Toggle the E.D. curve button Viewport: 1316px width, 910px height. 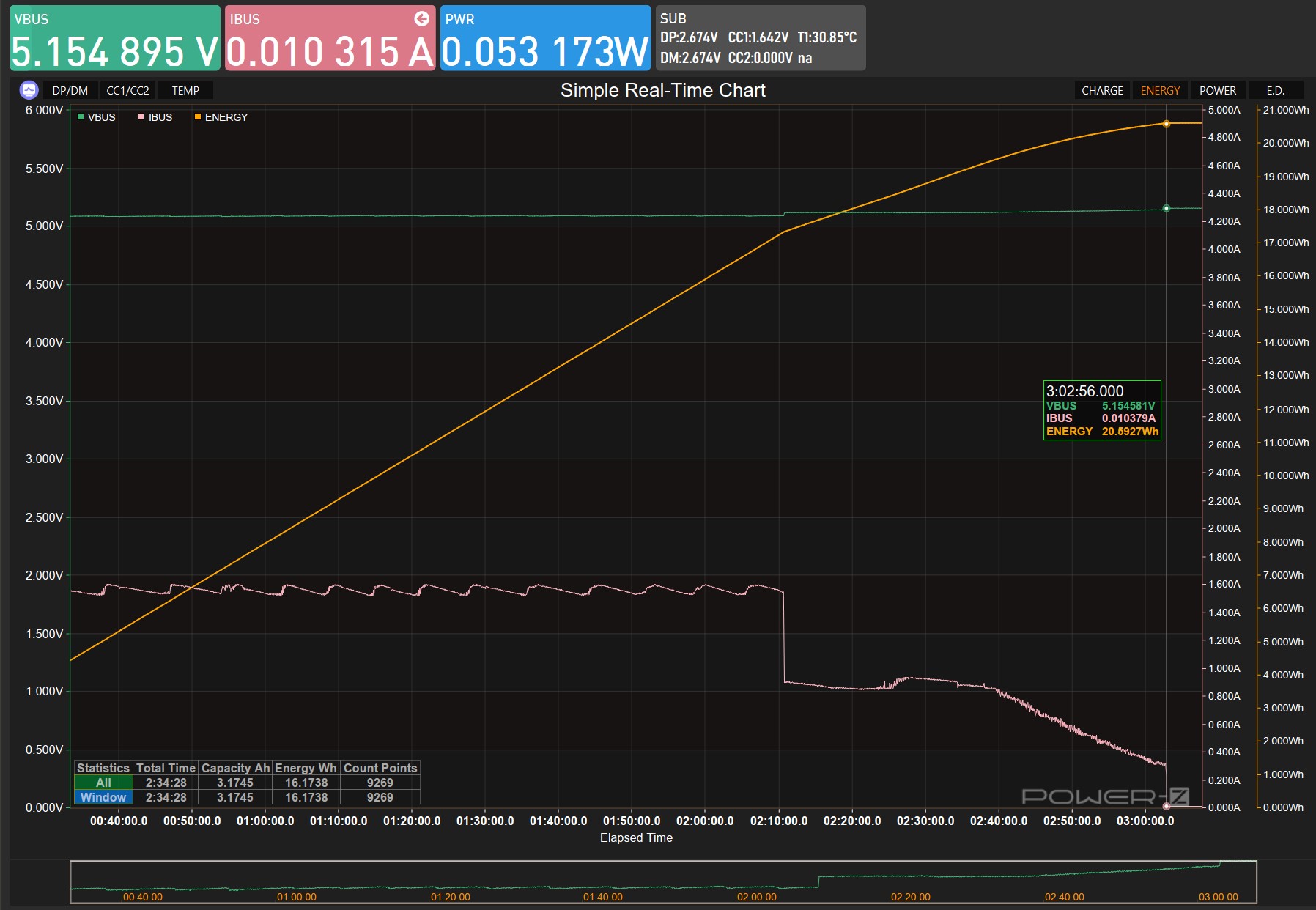(1276, 90)
